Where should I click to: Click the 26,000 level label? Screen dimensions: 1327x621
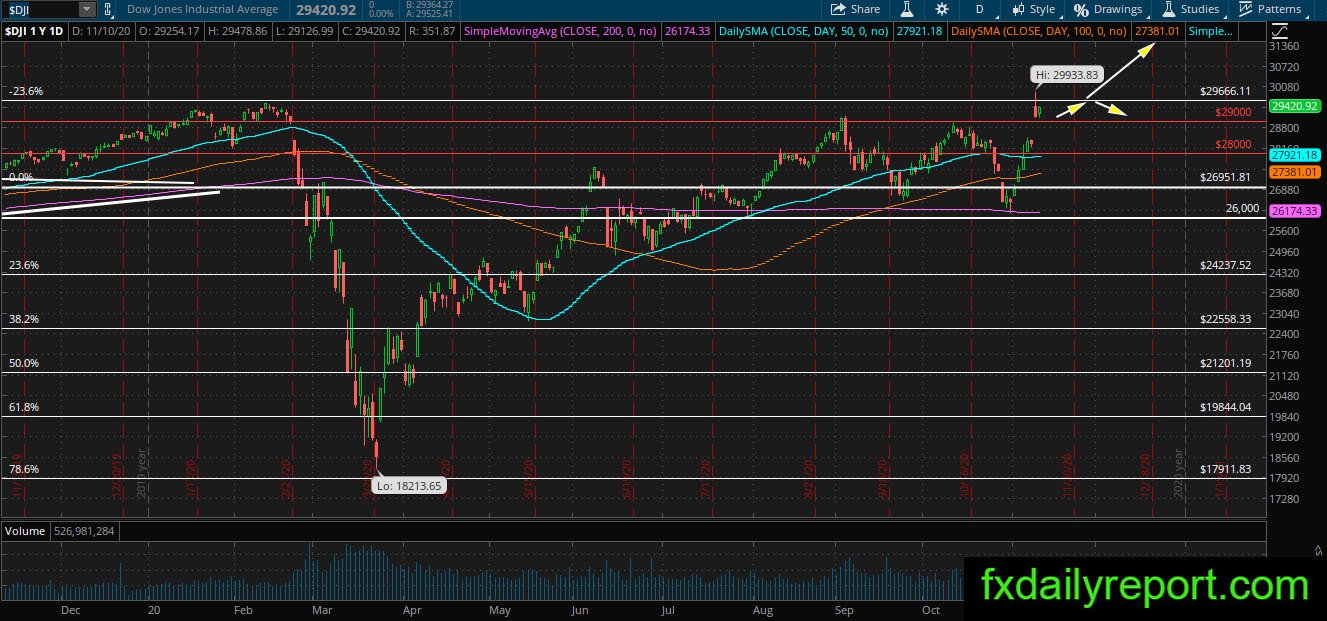point(1242,208)
